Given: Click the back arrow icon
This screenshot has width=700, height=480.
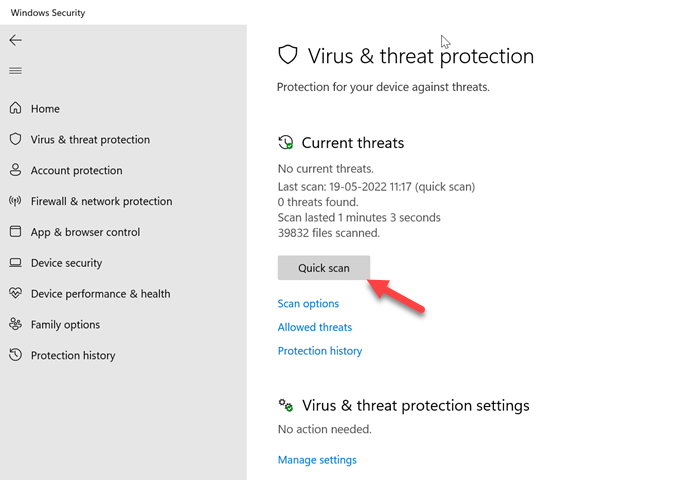Looking at the screenshot, I should (15, 40).
